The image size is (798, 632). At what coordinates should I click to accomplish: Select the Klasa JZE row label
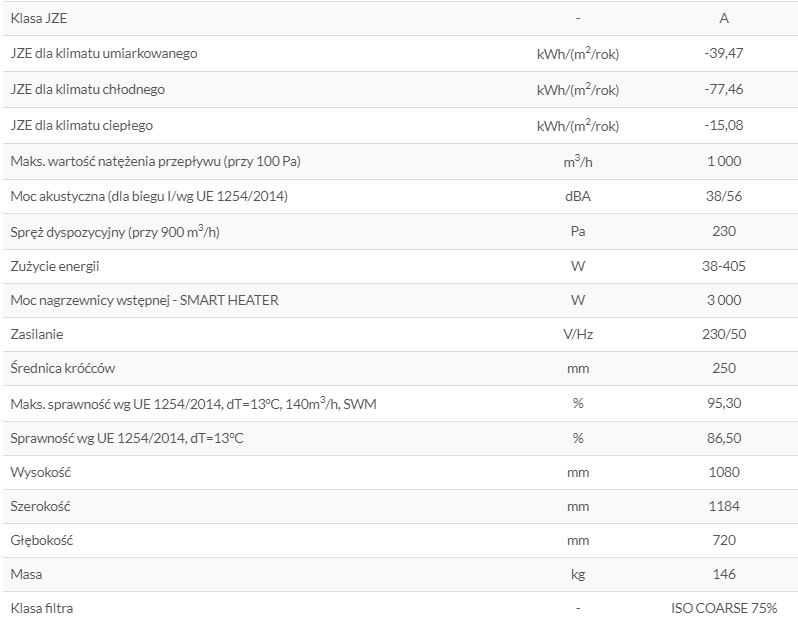[x=39, y=18]
